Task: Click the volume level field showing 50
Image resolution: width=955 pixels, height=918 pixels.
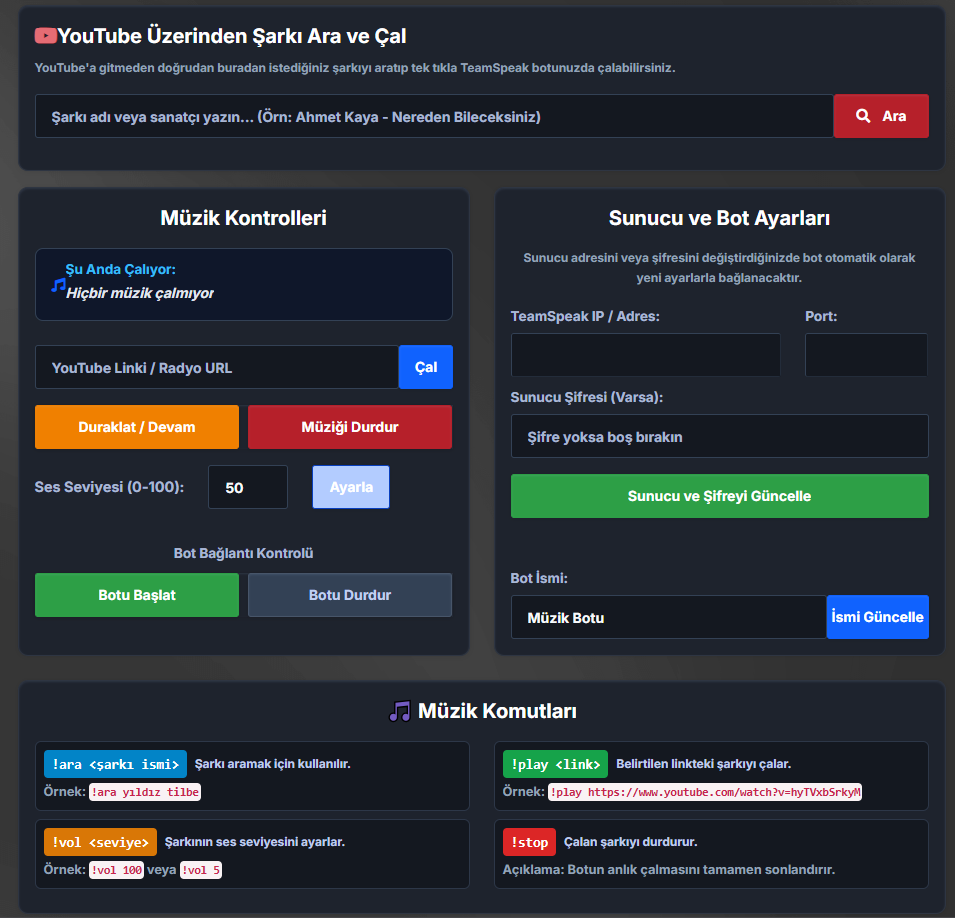Action: 248,487
